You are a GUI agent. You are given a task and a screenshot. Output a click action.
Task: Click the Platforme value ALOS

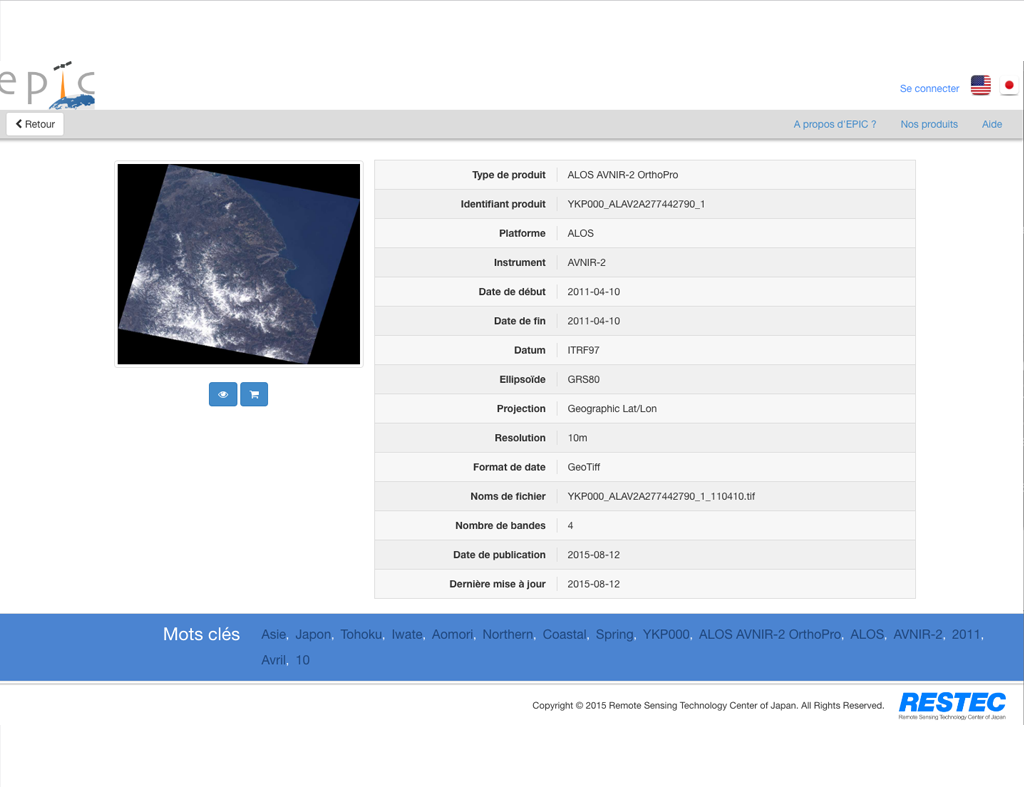click(581, 233)
